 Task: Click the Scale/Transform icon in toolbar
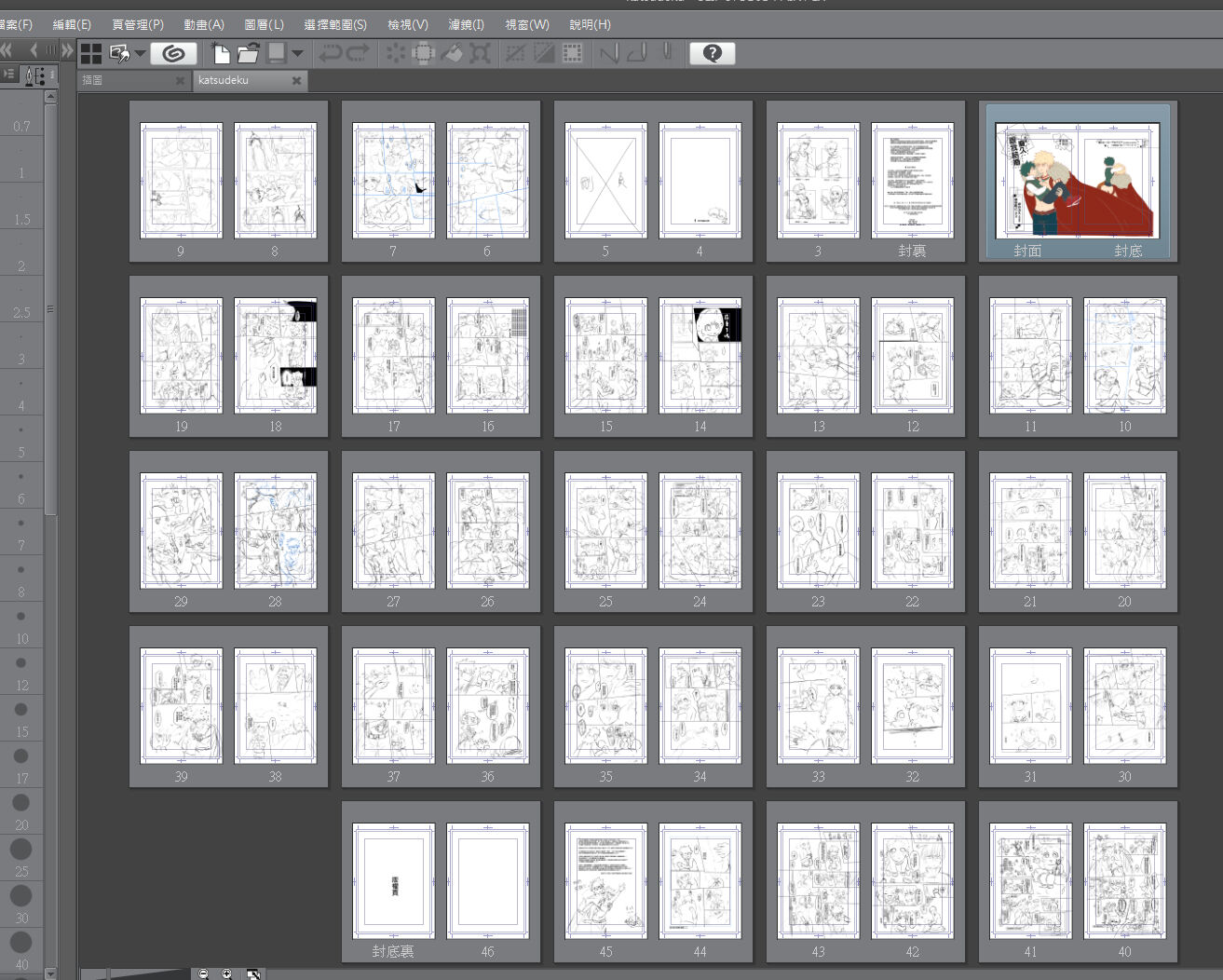pyautogui.click(x=481, y=53)
